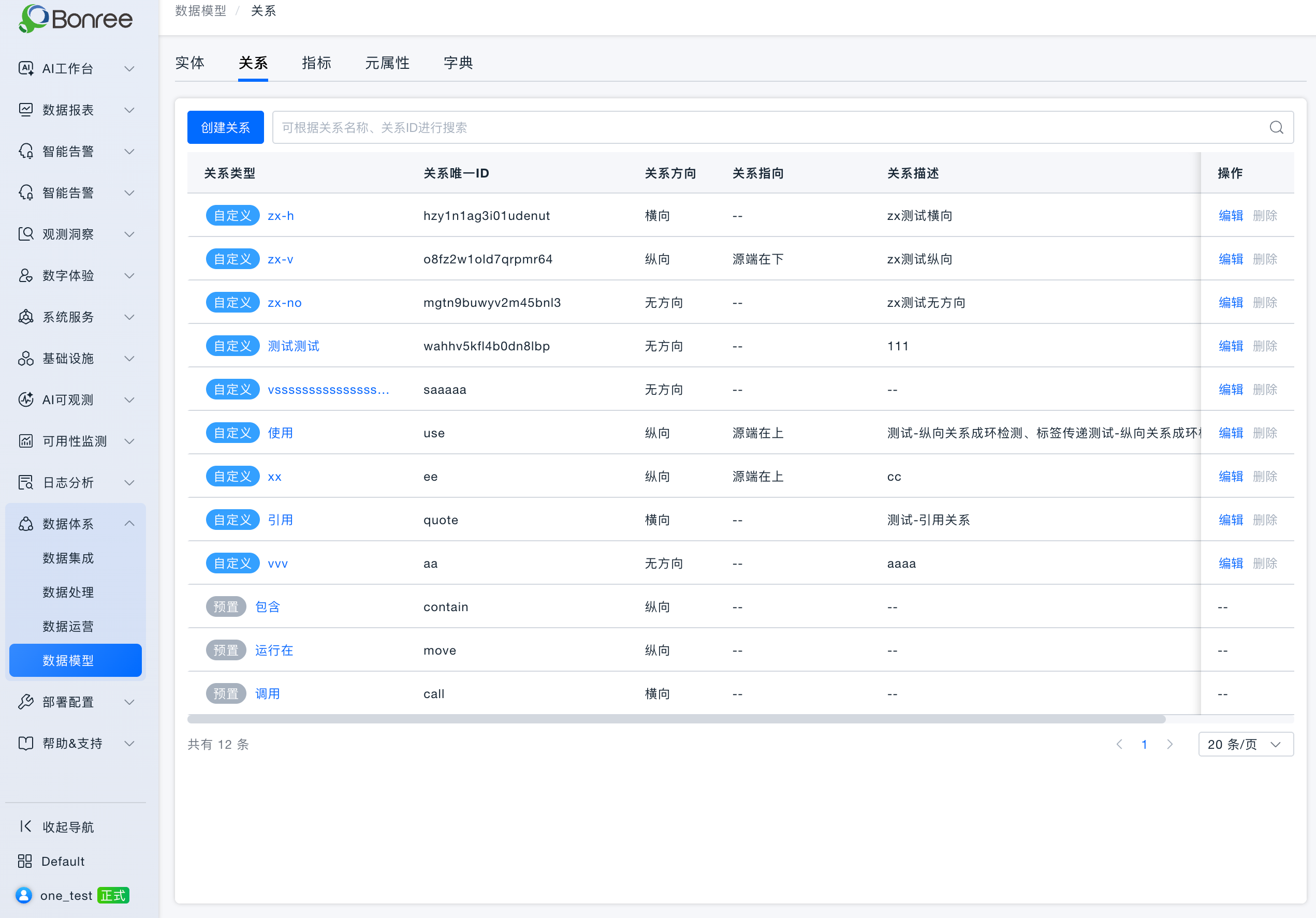
Task: Expand the 观测洞察 menu chevron
Action: pos(129,234)
